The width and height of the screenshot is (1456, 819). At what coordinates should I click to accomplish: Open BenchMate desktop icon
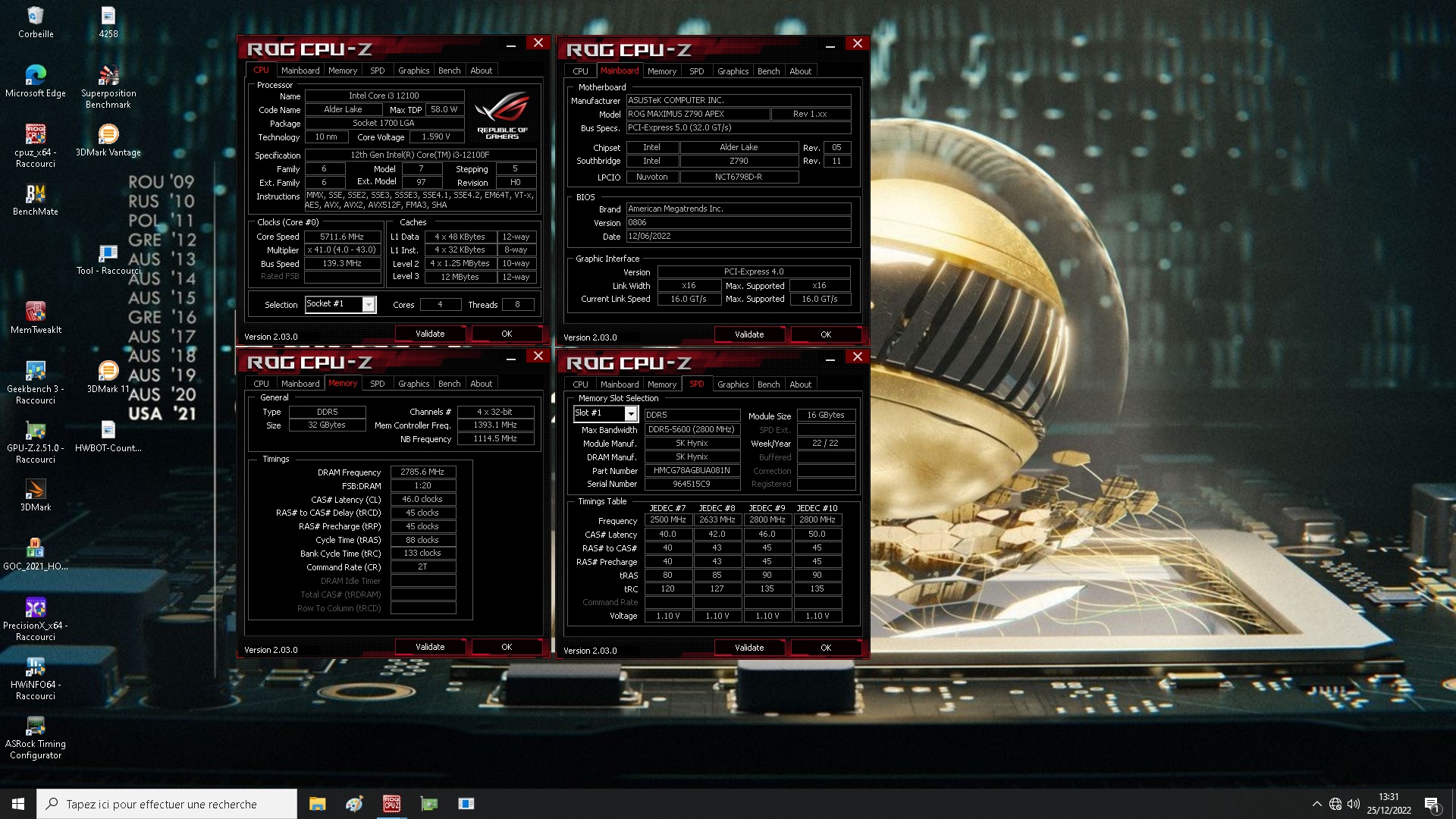pyautogui.click(x=36, y=199)
